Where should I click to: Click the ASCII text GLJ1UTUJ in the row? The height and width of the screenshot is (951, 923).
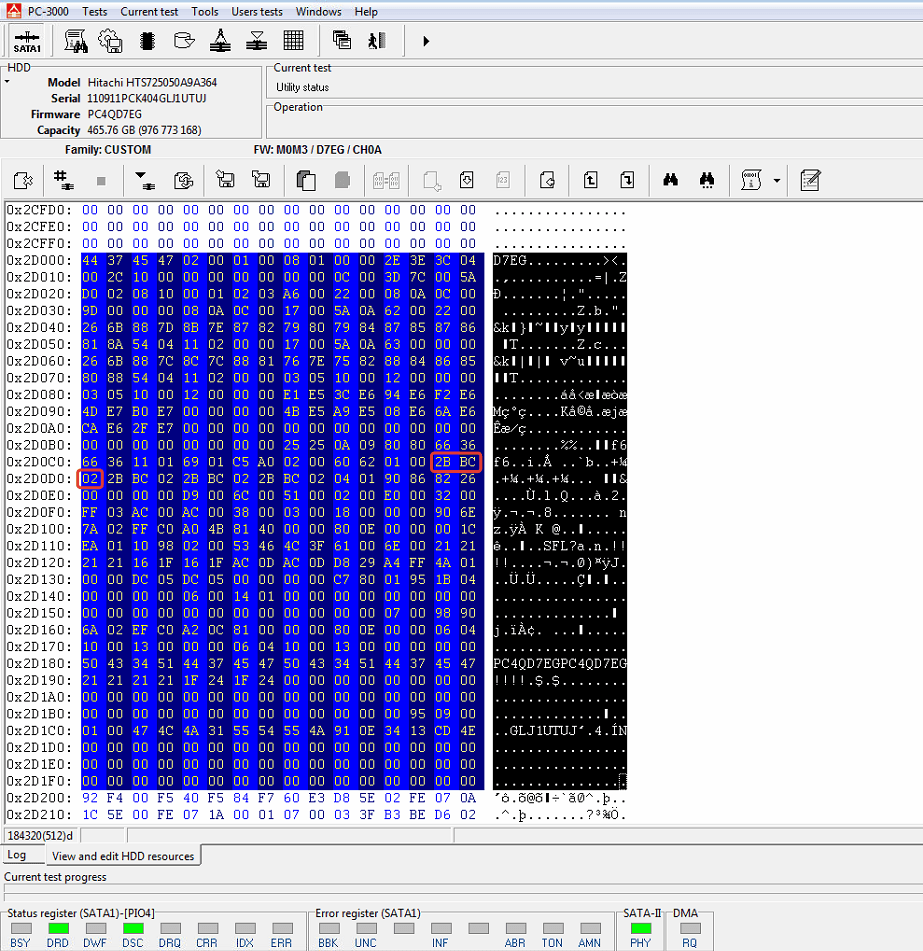[x=543, y=731]
